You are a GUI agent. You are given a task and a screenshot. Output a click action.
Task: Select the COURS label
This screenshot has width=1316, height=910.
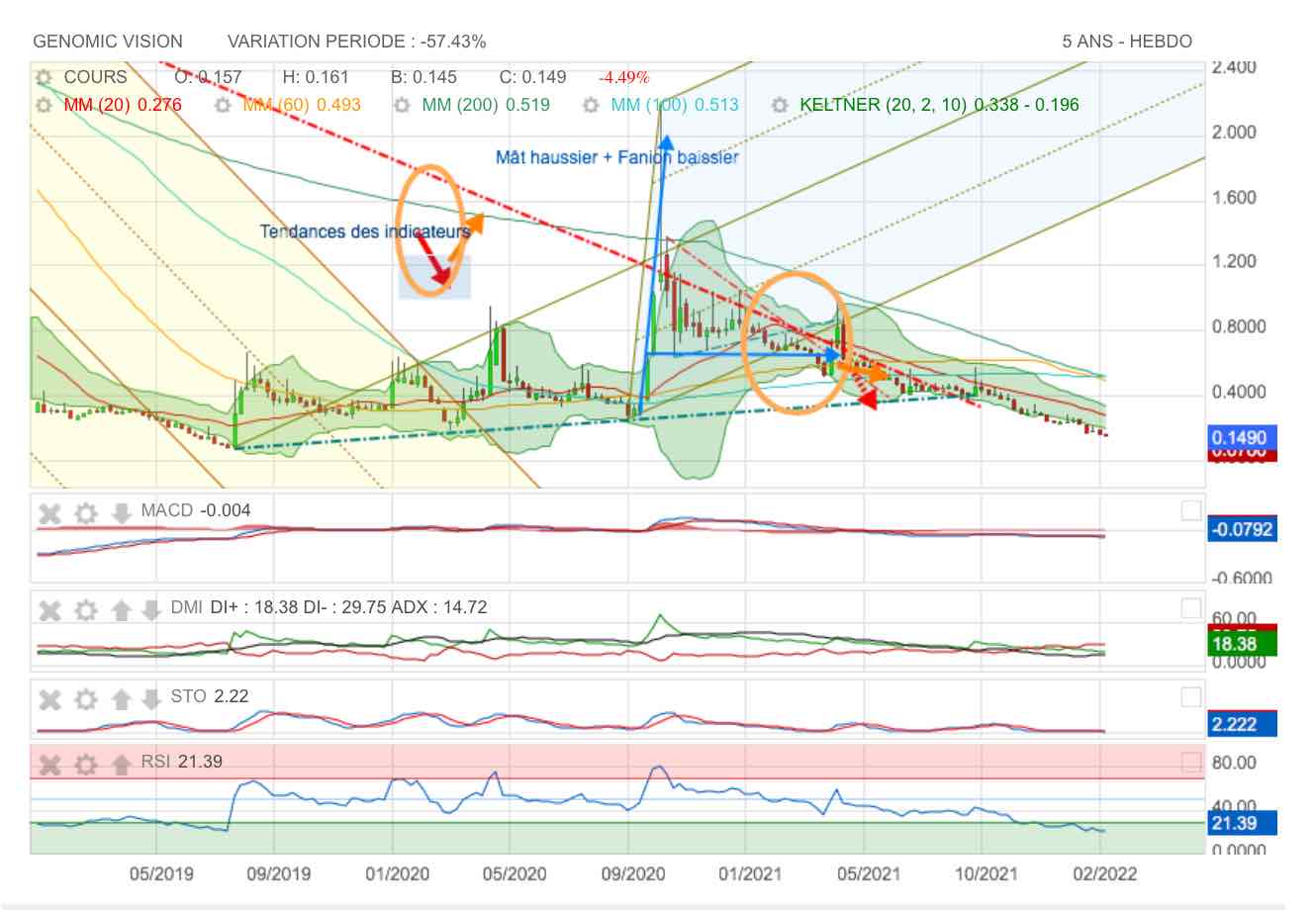pos(95,77)
